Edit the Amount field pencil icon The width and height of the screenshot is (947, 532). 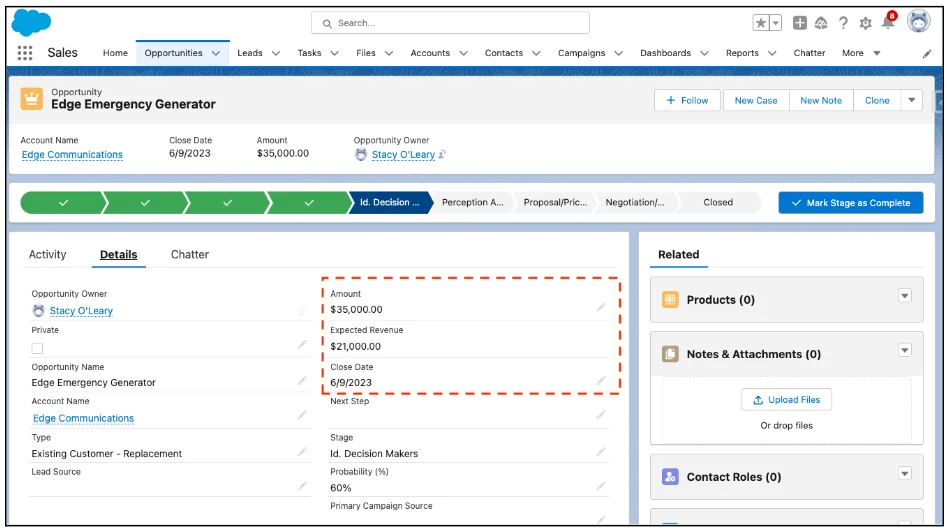[601, 307]
